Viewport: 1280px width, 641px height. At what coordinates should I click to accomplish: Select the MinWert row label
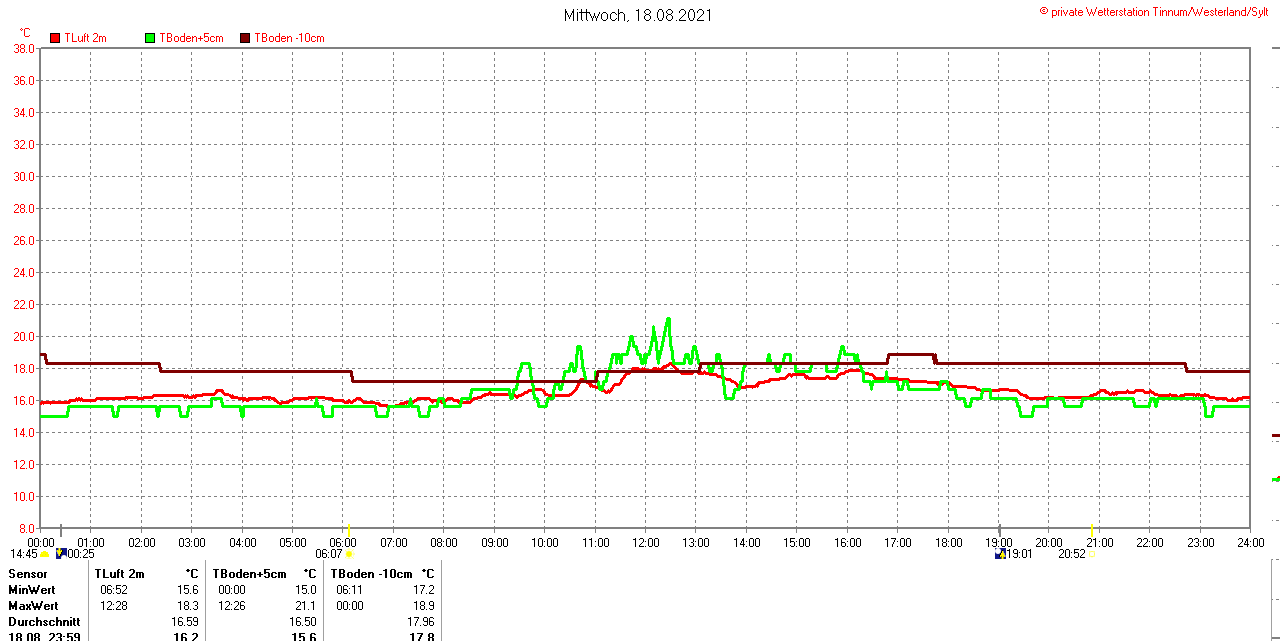tap(32, 590)
